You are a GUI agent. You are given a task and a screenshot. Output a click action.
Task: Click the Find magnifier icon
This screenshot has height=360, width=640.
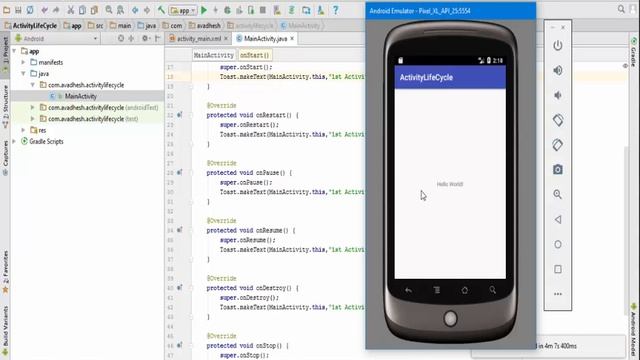click(109, 10)
